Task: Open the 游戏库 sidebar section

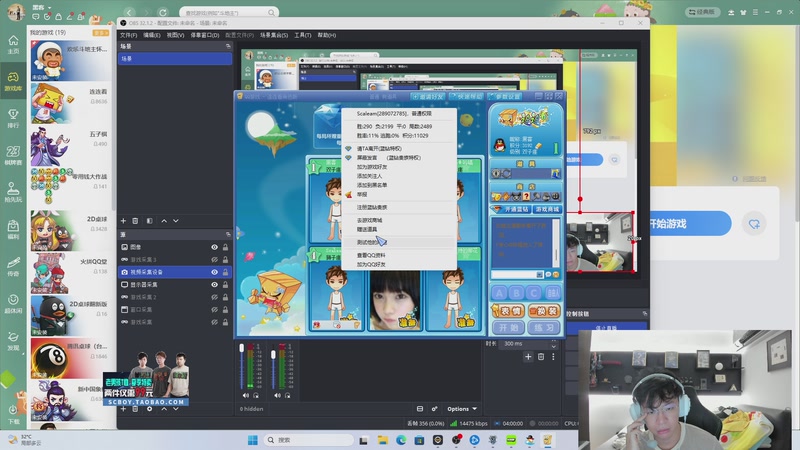Action: [13, 81]
